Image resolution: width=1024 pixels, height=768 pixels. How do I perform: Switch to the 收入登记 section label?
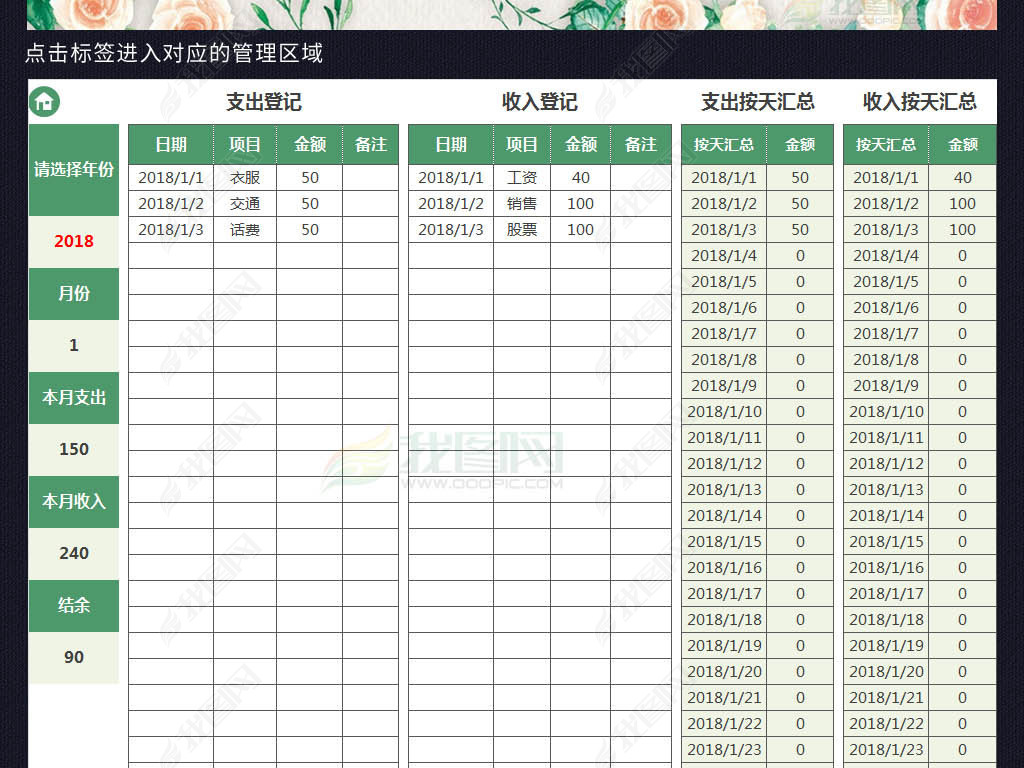(x=539, y=102)
